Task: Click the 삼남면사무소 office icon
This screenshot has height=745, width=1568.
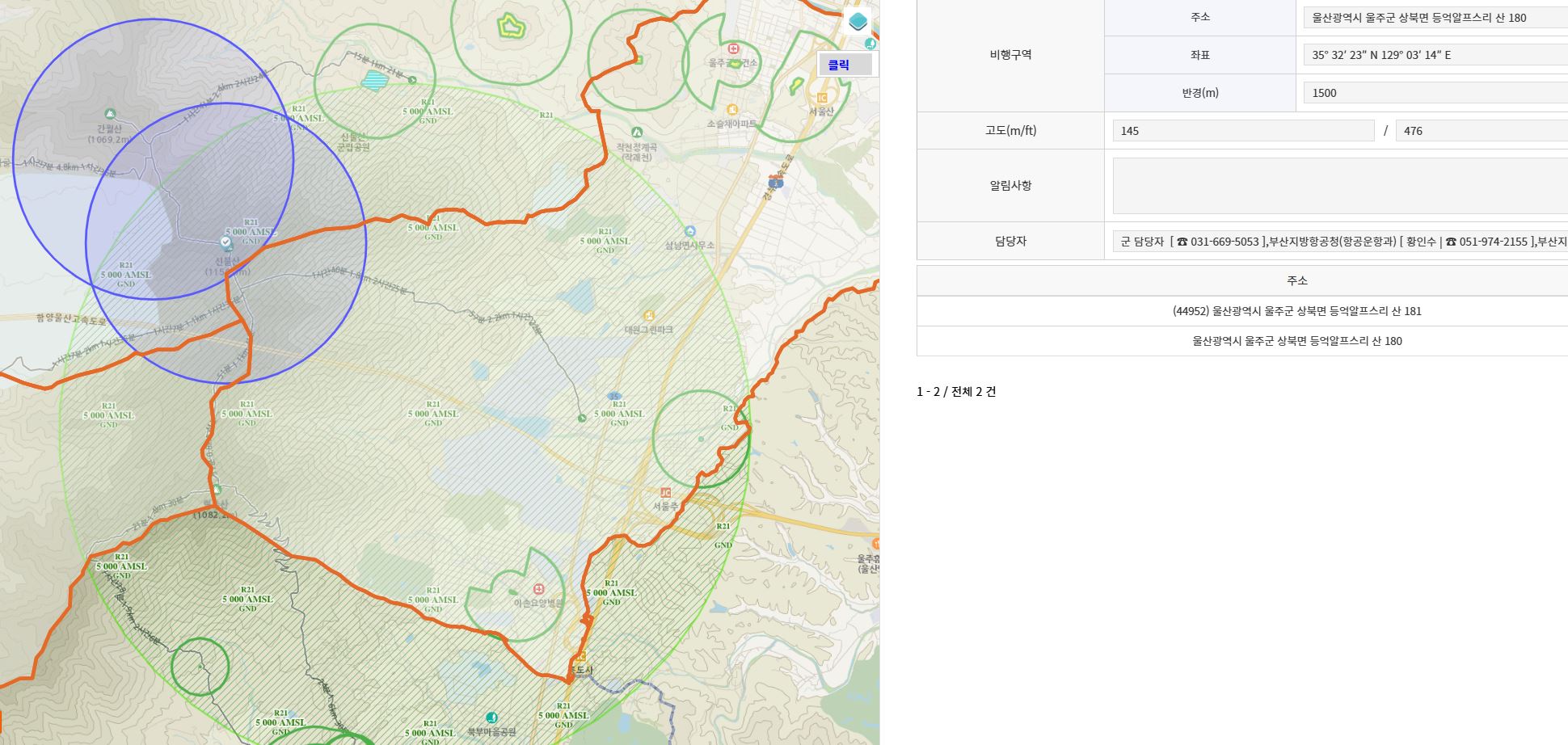Action: click(x=690, y=231)
